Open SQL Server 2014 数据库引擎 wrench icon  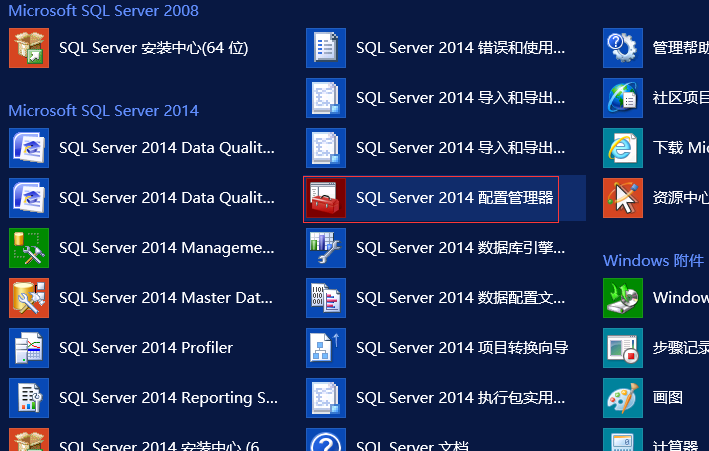click(x=326, y=248)
